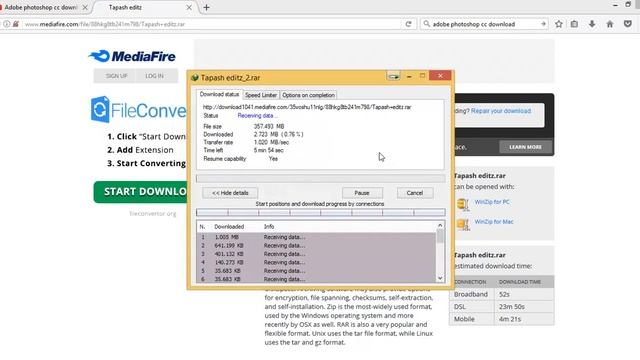The height and width of the screenshot is (360, 640).
Task: Click the Hide details button
Action: coord(230,193)
